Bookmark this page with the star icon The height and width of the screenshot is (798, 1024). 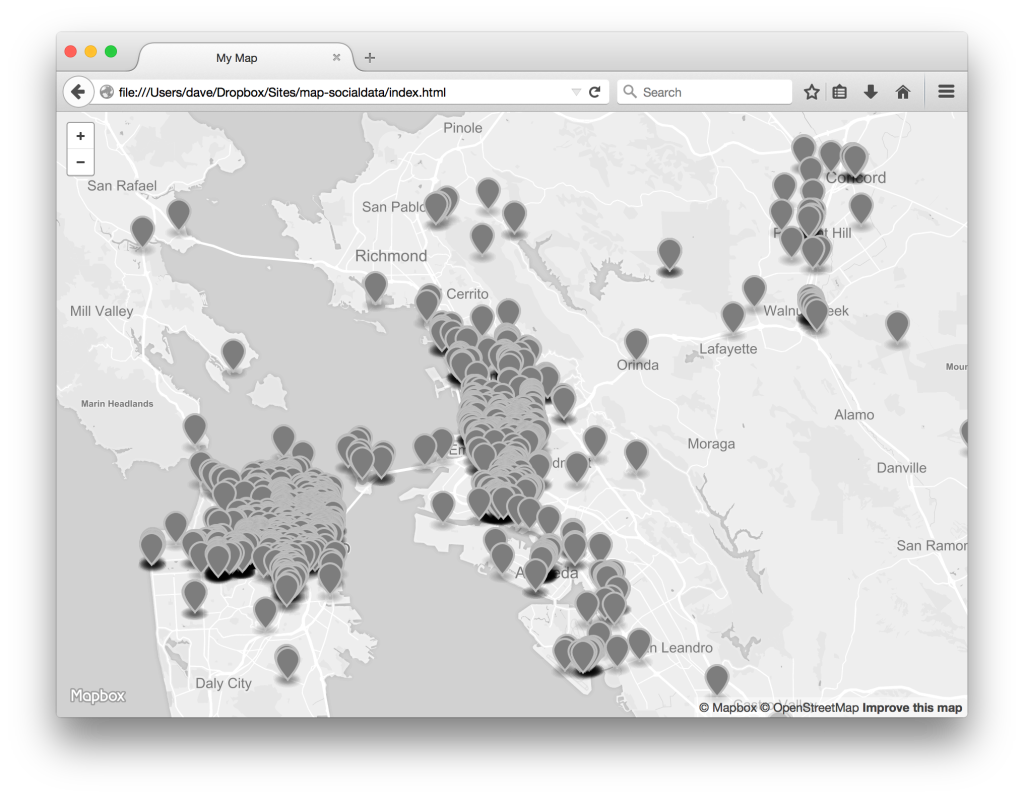[811, 91]
